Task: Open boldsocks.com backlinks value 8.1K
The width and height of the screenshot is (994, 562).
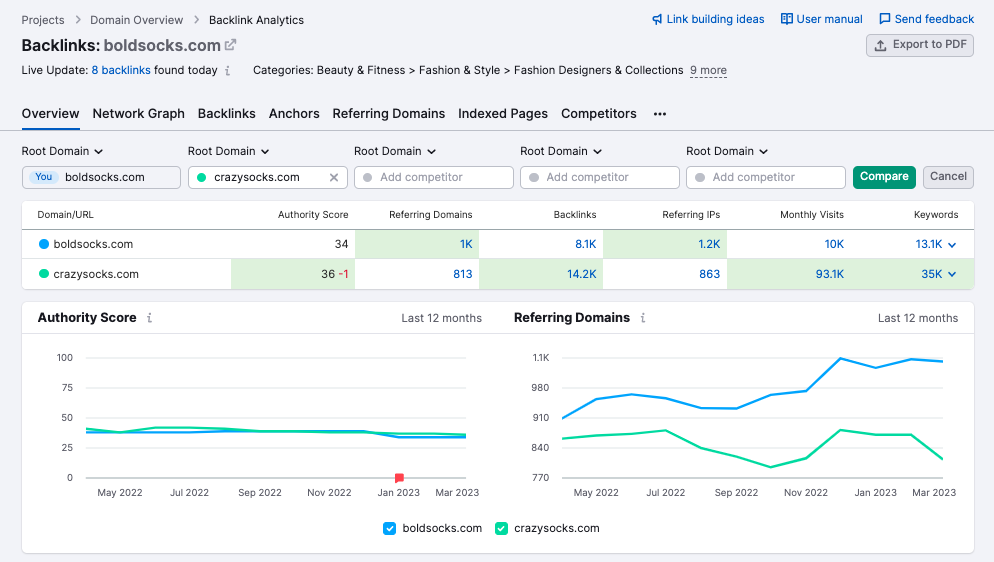Action: click(x=586, y=244)
